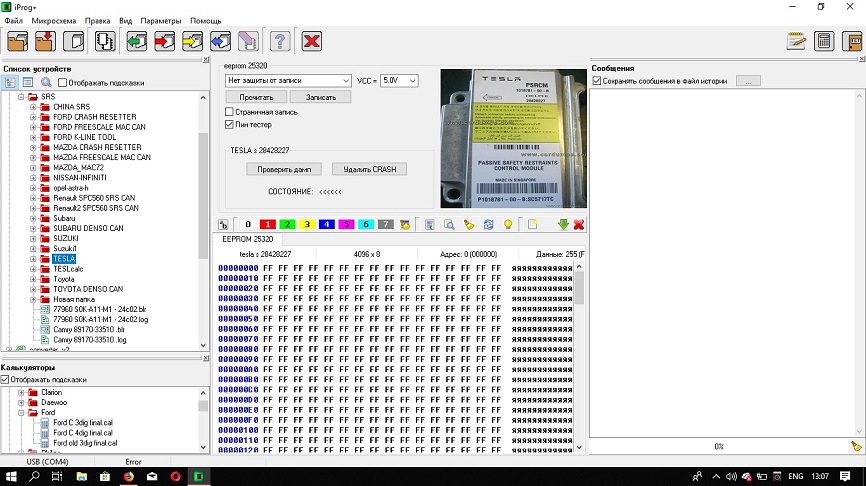Click the history file browse '...' button
This screenshot has width=866, height=486.
coord(748,81)
